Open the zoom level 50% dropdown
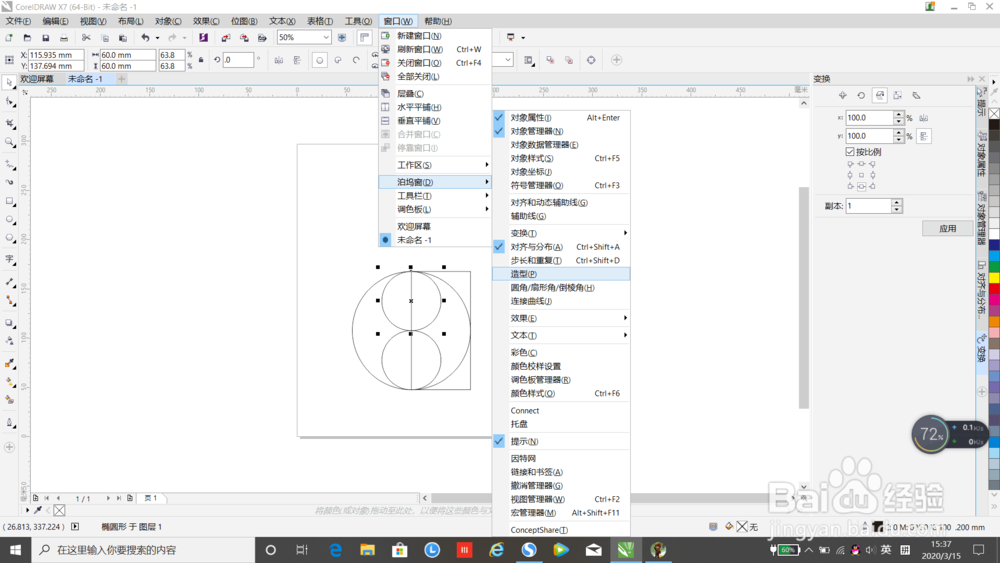The image size is (1000, 563). [x=326, y=38]
